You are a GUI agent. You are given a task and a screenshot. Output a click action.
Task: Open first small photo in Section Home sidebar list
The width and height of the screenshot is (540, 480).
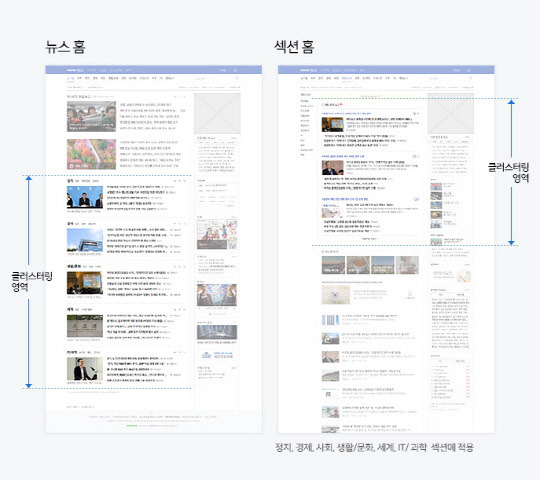(436, 187)
